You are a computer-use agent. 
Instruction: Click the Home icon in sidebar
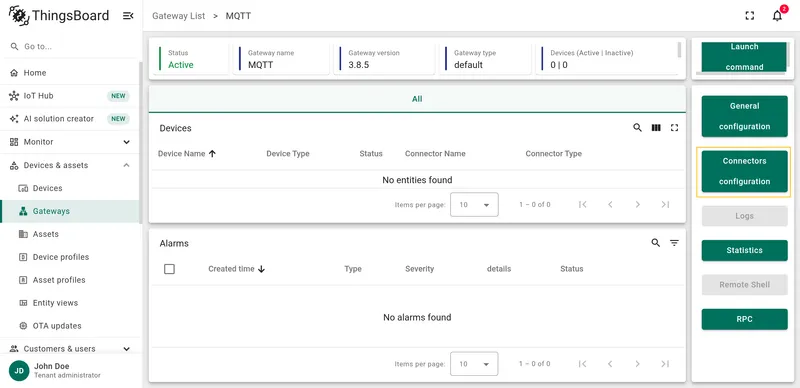pos(14,73)
